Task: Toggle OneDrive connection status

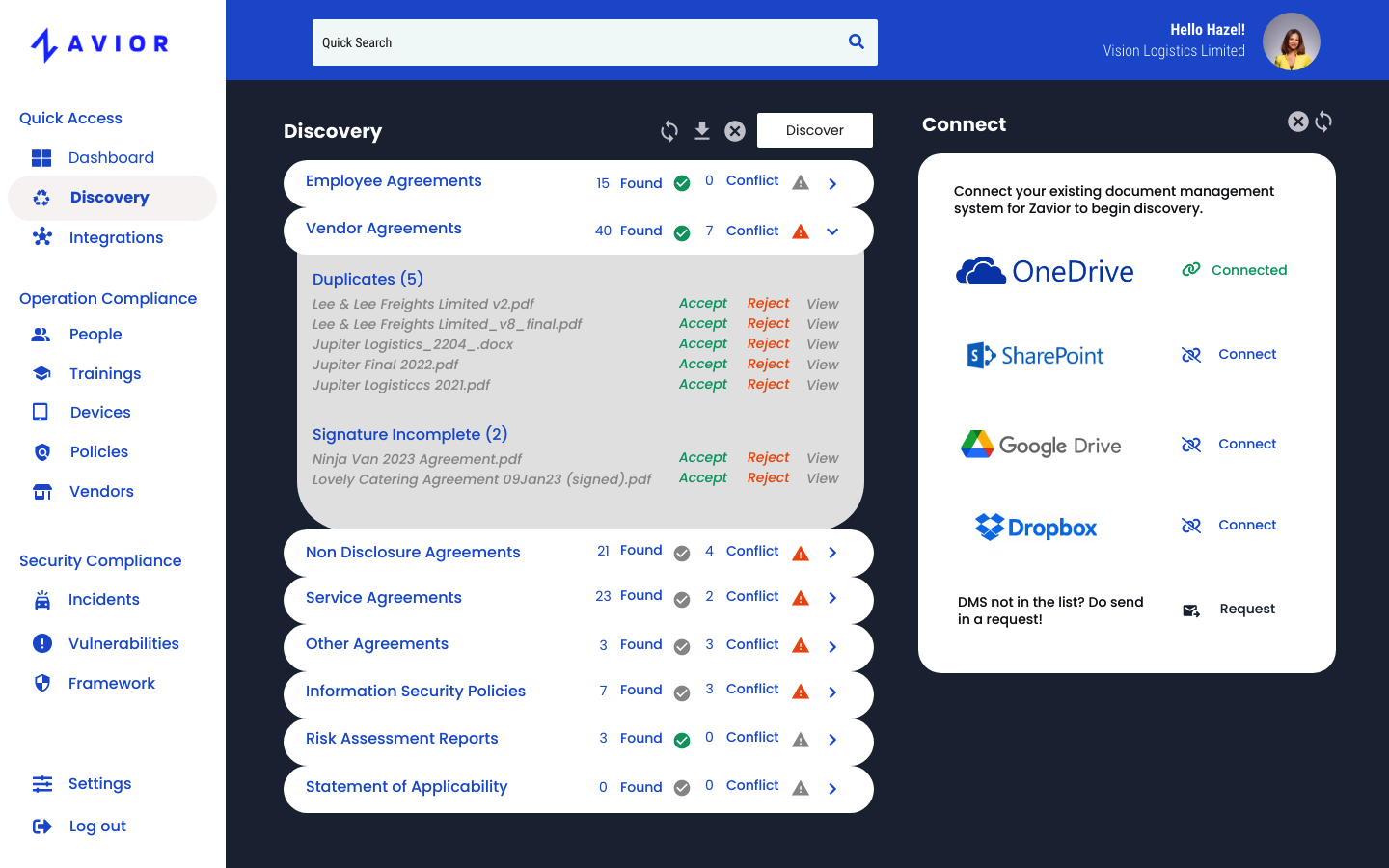Action: [x=1234, y=270]
